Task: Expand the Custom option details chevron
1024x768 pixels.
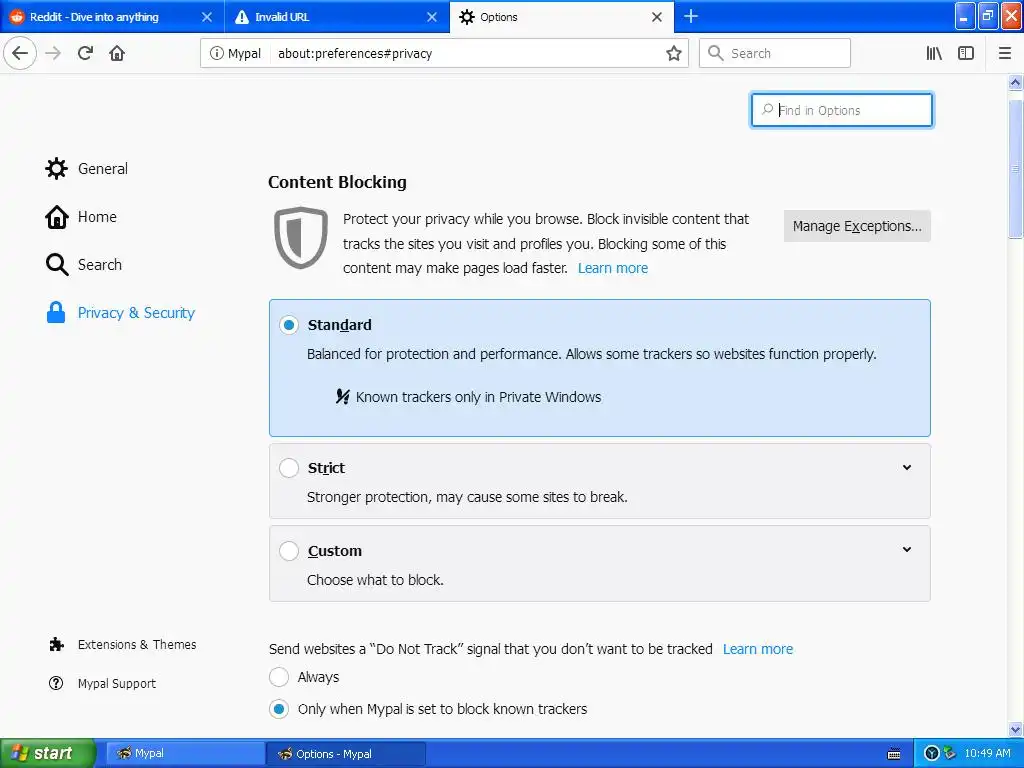Action: (x=907, y=549)
